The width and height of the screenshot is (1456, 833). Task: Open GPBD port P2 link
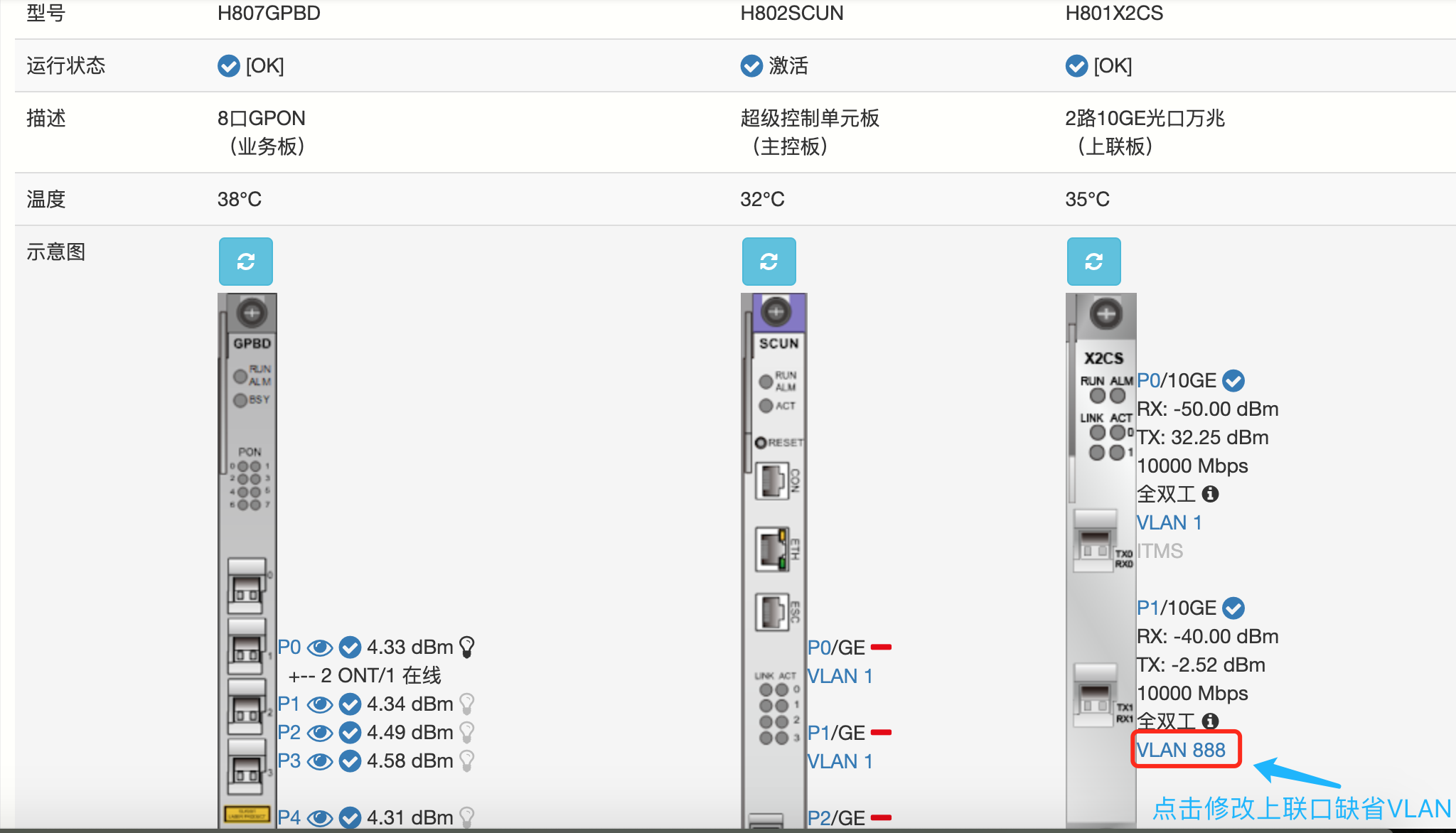pos(289,732)
